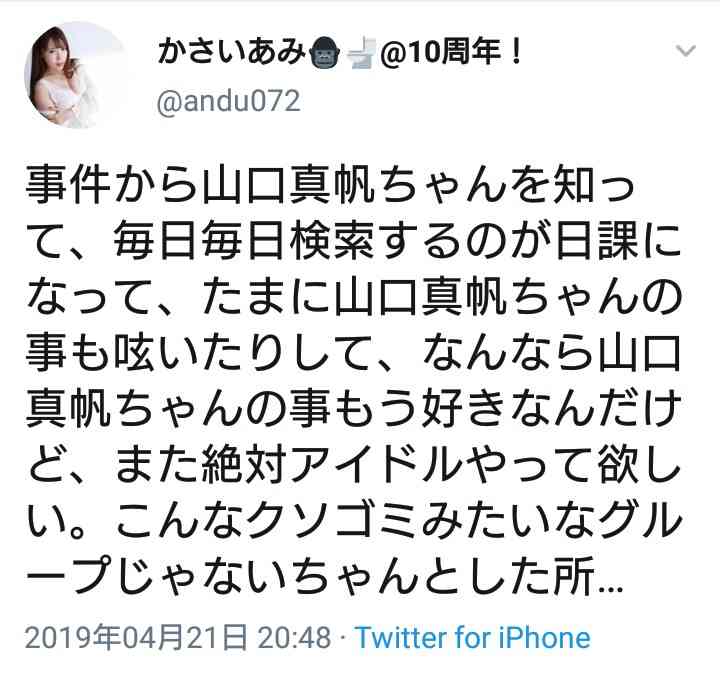Select the line beginning なって、たまに
The width and height of the screenshot is (720, 674).
[354, 297]
